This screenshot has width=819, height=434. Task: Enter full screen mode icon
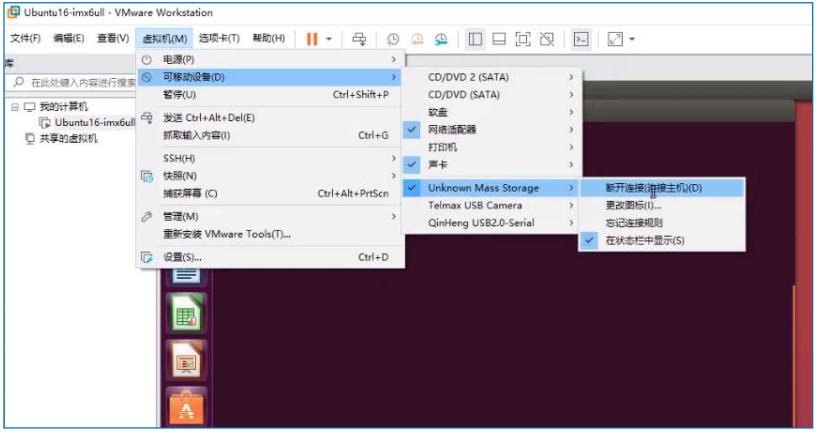point(523,39)
